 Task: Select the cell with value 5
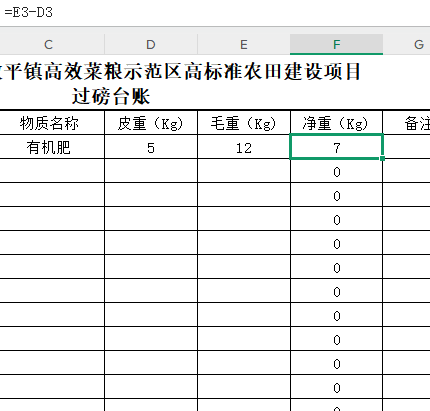tap(151, 147)
